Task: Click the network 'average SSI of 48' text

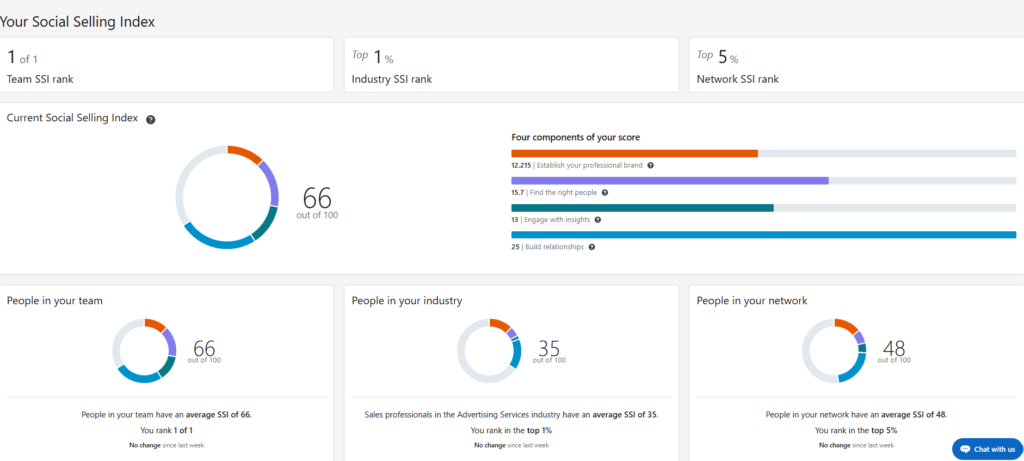Action: click(914, 414)
